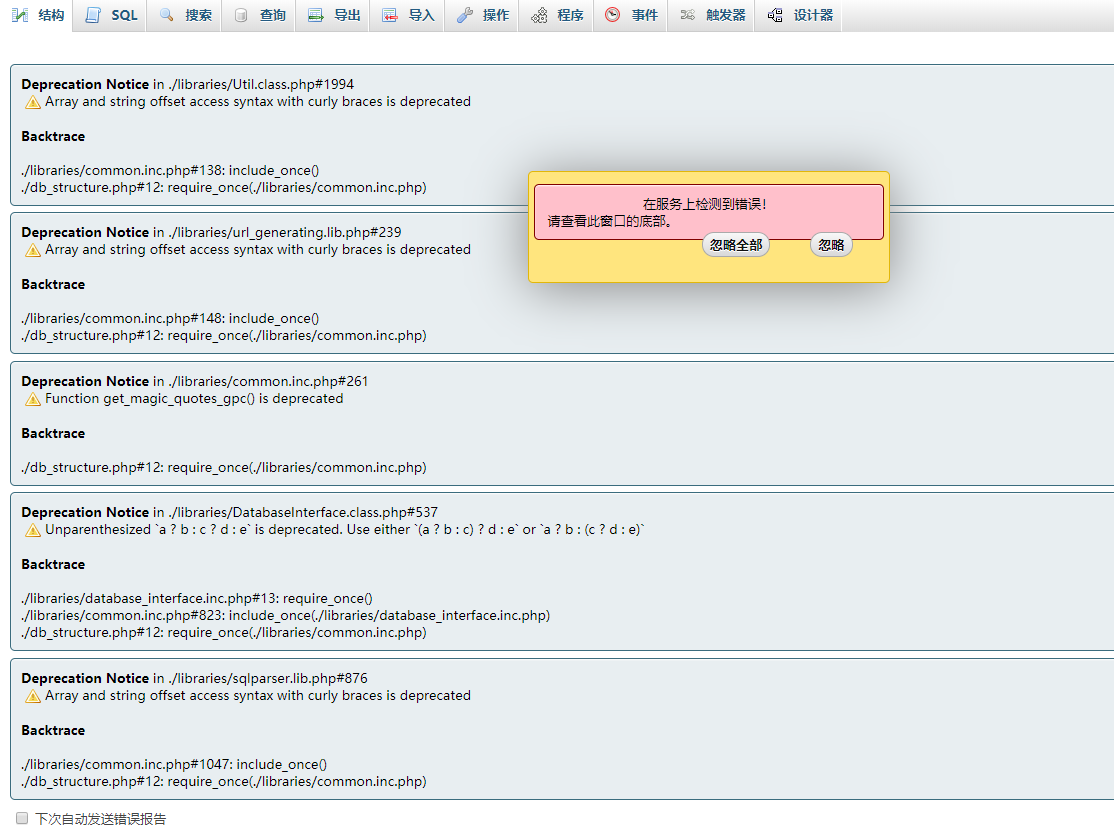Click the 操作 wrench icon

pyautogui.click(x=464, y=15)
